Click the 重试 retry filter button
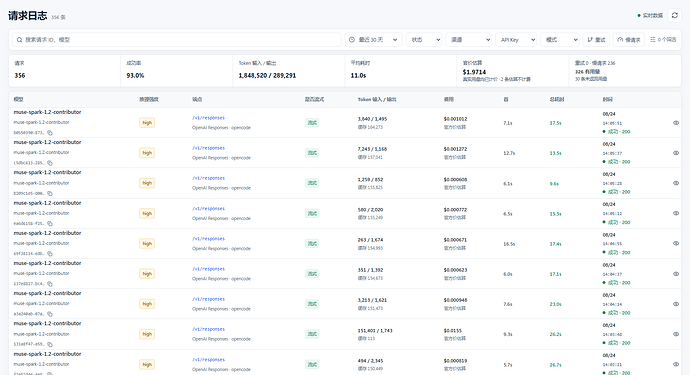Image resolution: width=690 pixels, height=375 pixels. (x=596, y=40)
